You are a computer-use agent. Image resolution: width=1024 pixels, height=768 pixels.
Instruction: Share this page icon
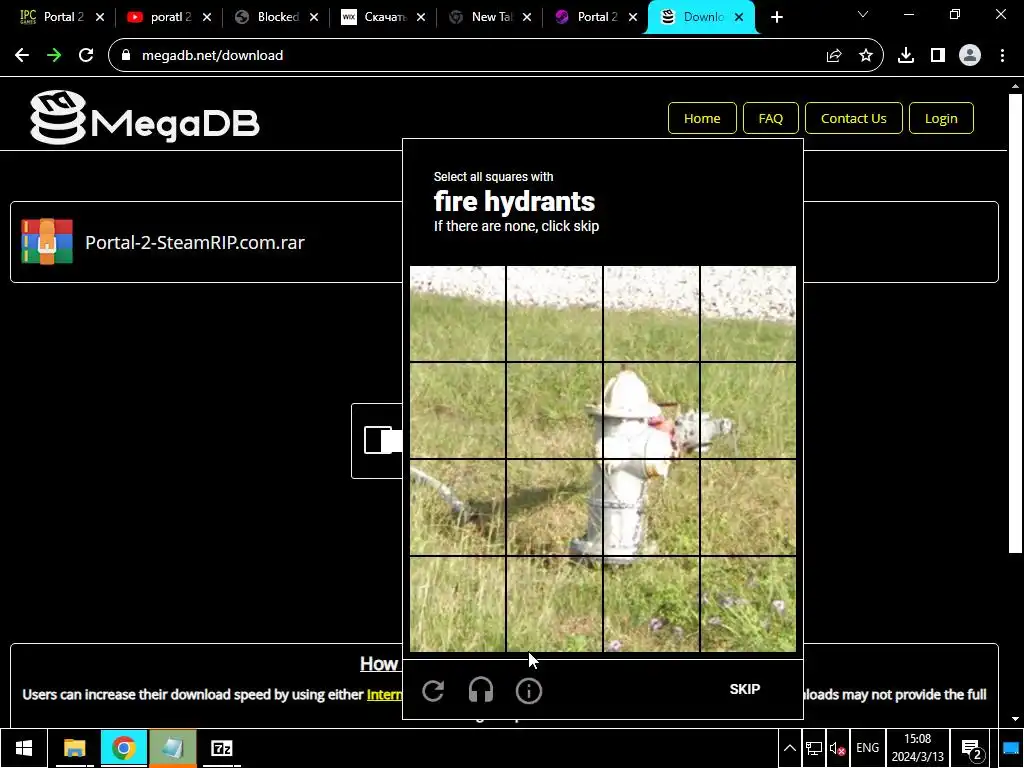(833, 56)
